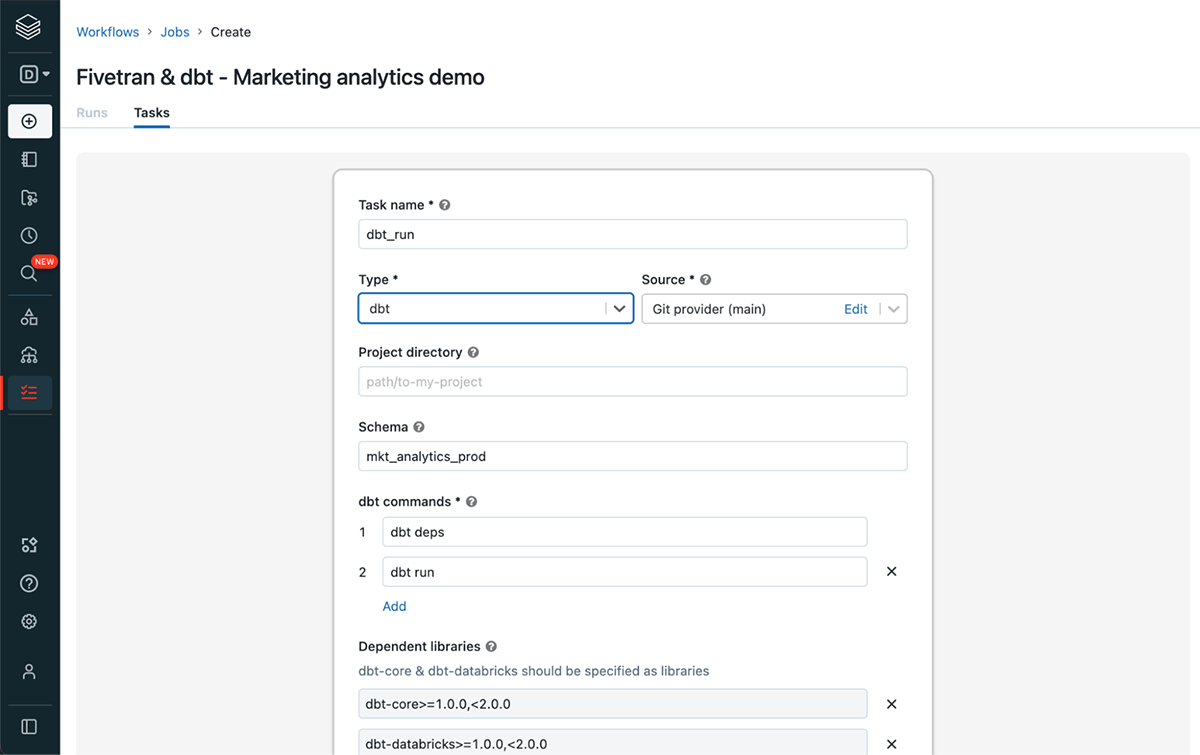Go to Workflows in the breadcrumb
1200x755 pixels.
click(x=108, y=32)
